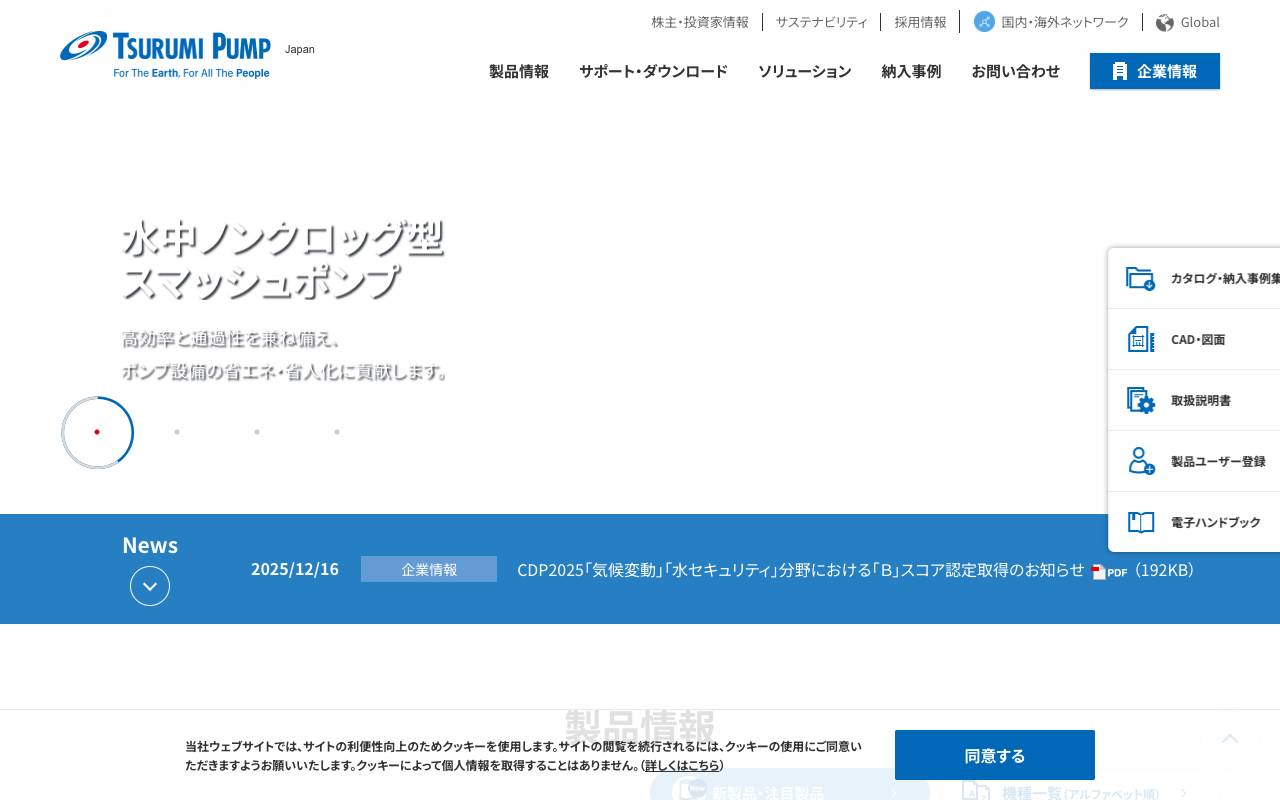Screen dimensions: 1280x800
Task: Open the サポート・ダウンロード menu
Action: (x=653, y=71)
